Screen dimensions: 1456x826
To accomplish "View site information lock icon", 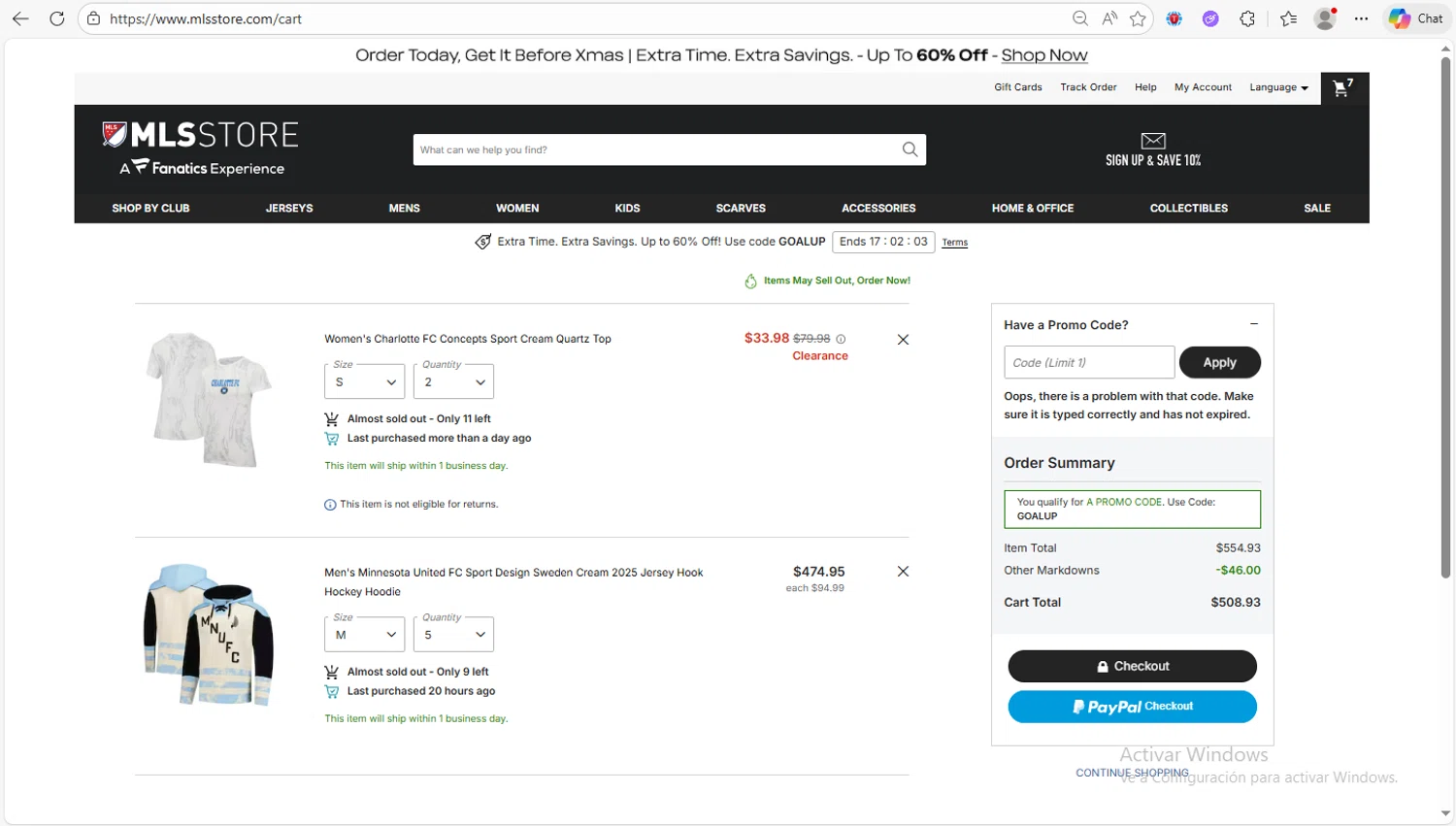I will point(94,18).
